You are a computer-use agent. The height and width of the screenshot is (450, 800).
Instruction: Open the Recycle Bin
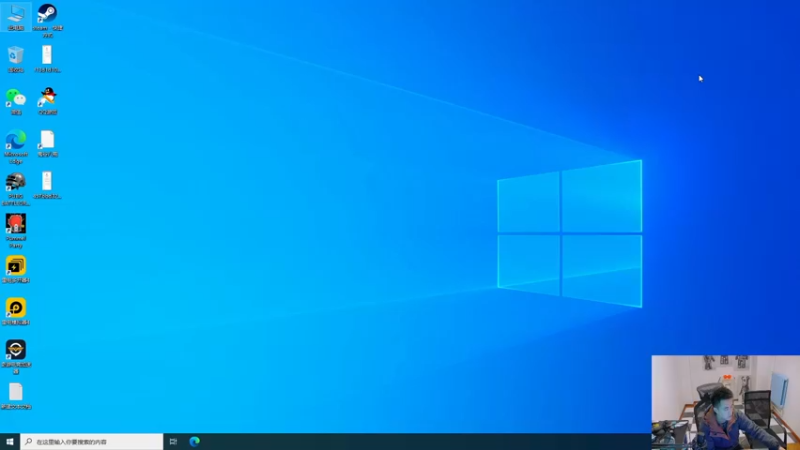[x=16, y=59]
